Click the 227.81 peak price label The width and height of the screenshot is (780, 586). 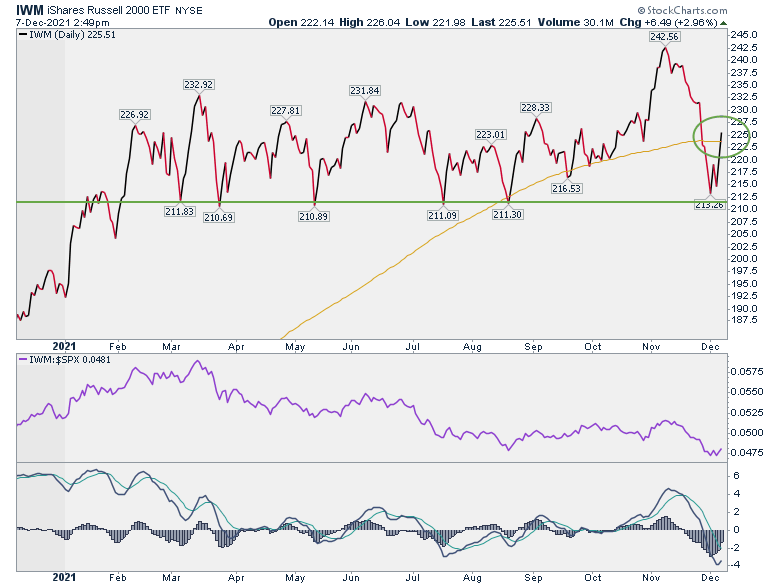pyautogui.click(x=286, y=110)
